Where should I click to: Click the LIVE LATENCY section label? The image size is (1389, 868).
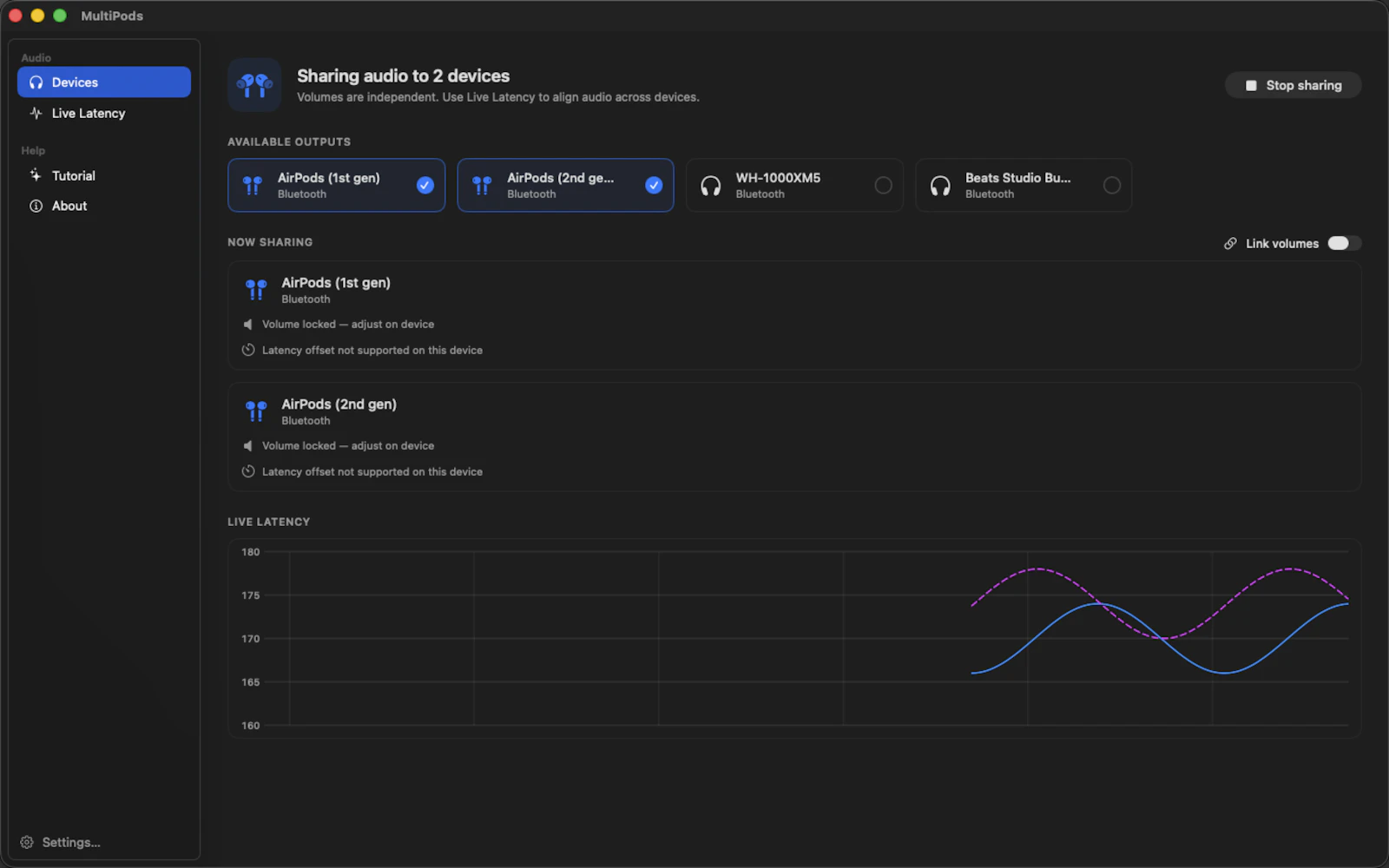click(268, 522)
